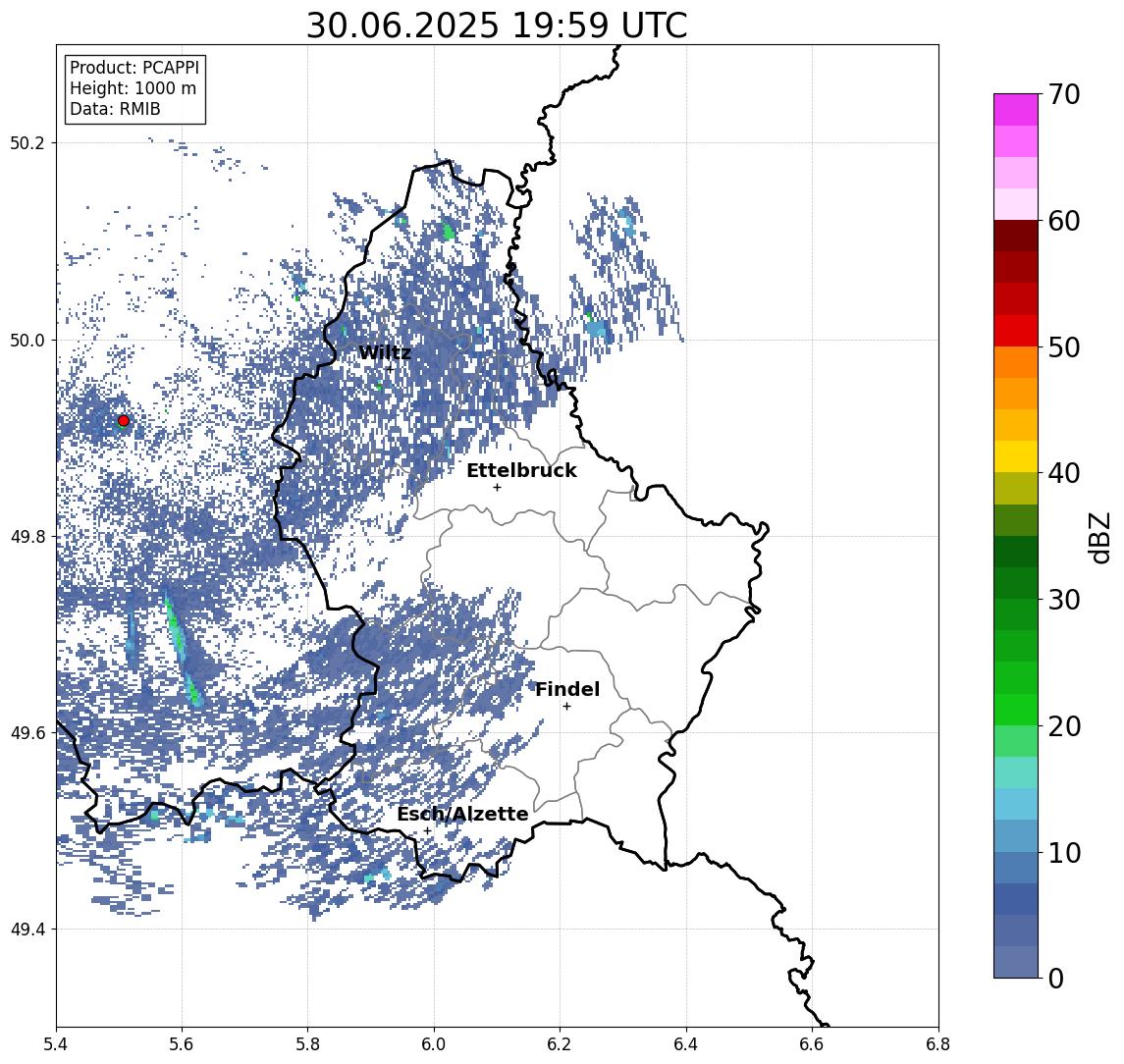Click the dBZ colorbar label

point(1099,538)
